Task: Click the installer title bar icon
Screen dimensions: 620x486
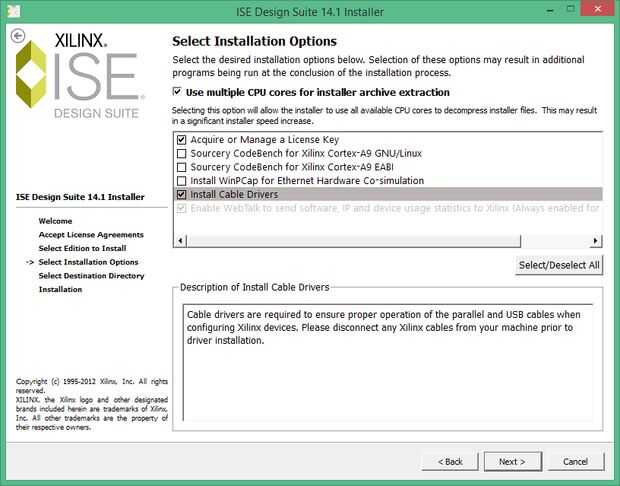Action: pyautogui.click(x=13, y=11)
